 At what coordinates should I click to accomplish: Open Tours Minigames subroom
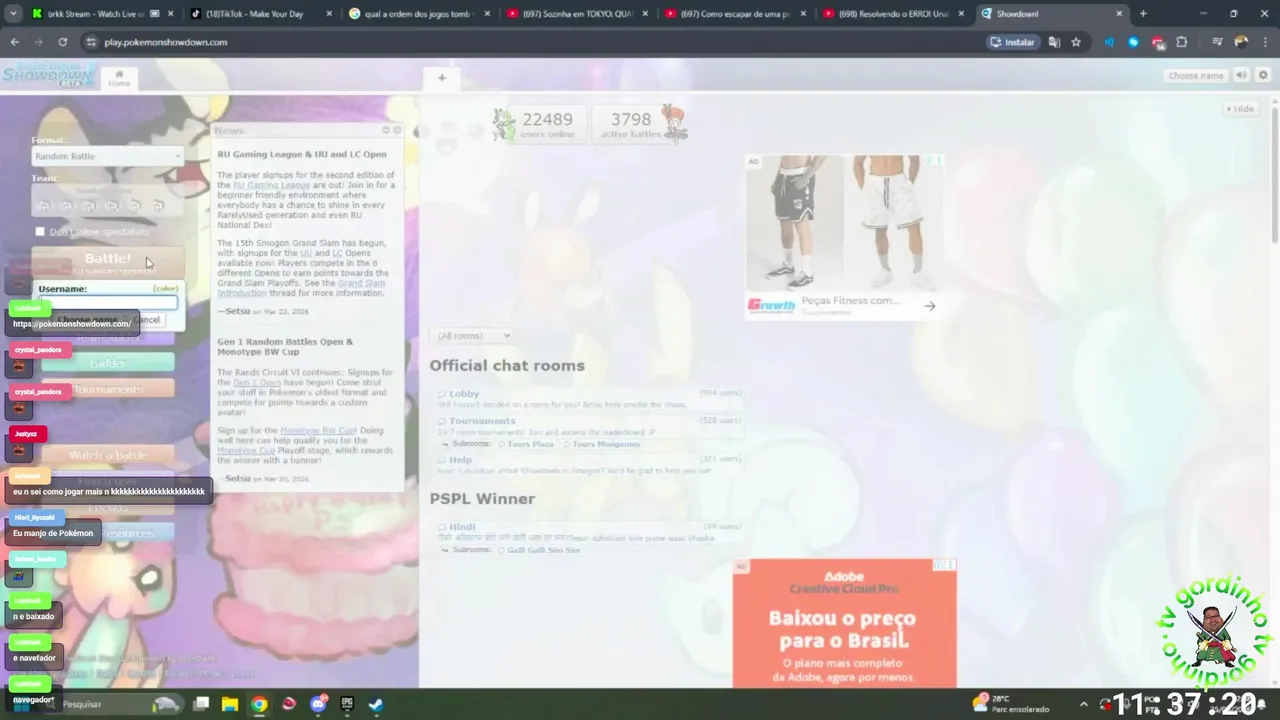coord(601,444)
